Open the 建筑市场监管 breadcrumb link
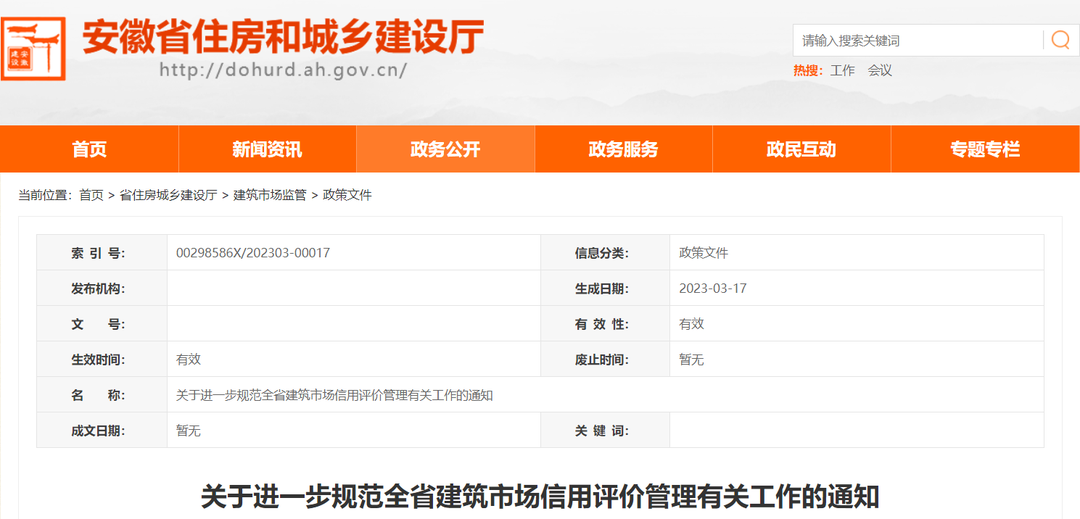The width and height of the screenshot is (1080, 519). (x=270, y=195)
